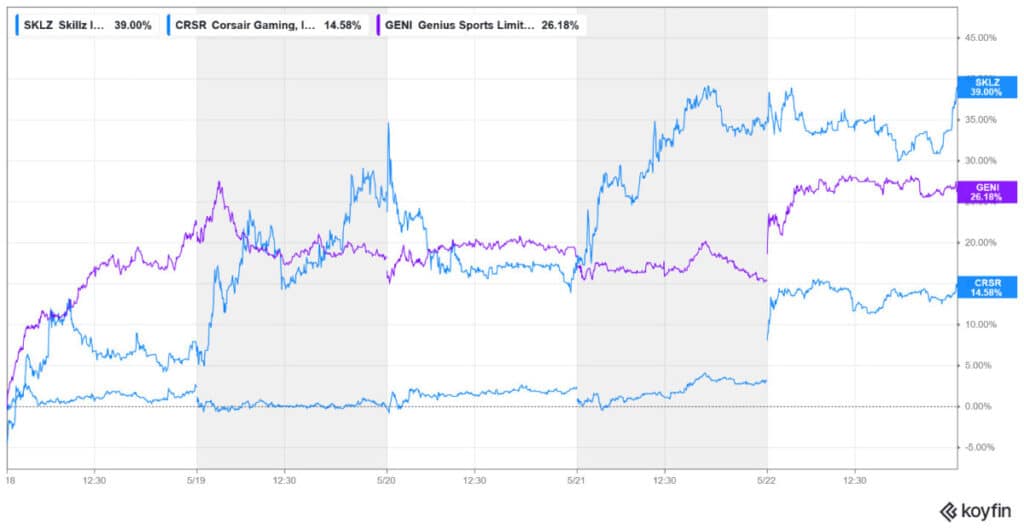Click the 14.58% value in CRSR legend
Image resolution: width=1024 pixels, height=529 pixels.
point(342,25)
